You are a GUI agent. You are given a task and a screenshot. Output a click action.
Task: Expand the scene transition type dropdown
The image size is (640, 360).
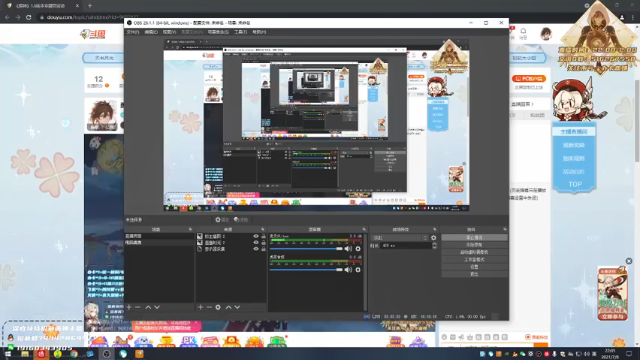tap(400, 238)
